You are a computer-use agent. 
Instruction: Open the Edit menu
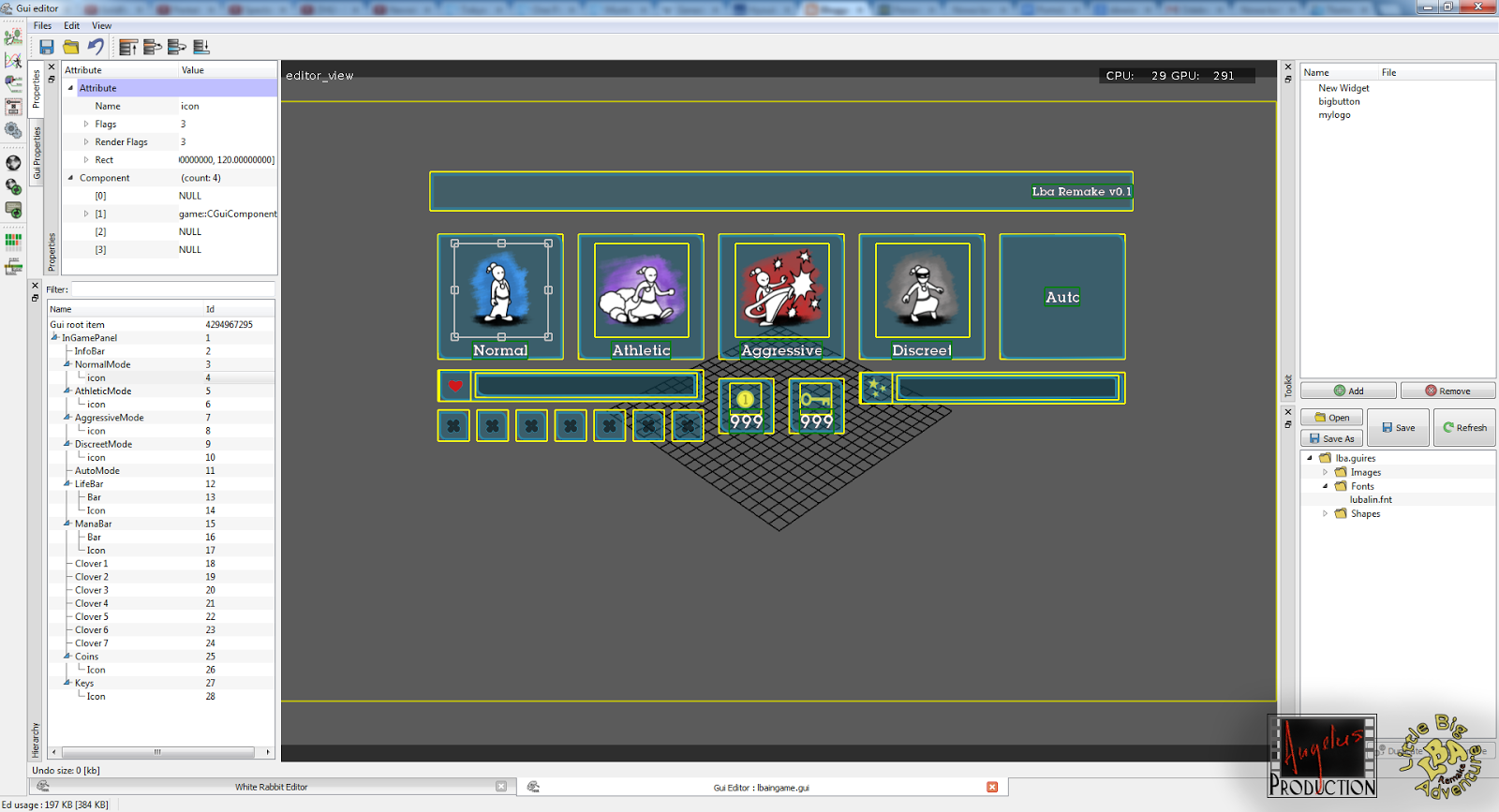click(71, 25)
